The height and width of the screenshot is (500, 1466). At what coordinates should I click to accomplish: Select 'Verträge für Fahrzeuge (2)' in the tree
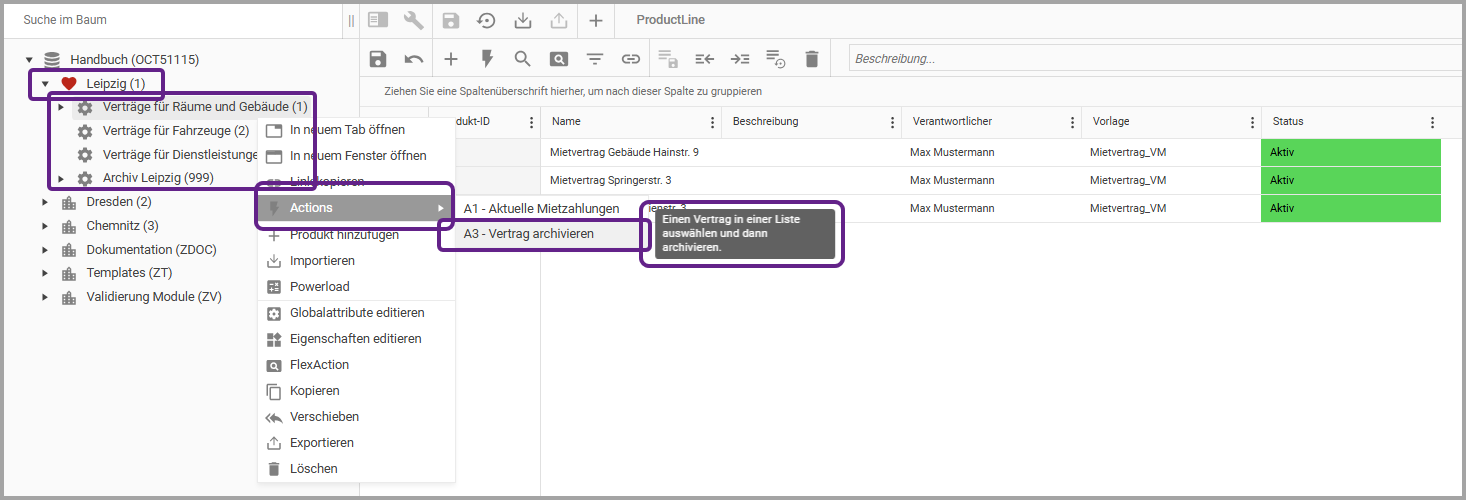click(x=175, y=131)
